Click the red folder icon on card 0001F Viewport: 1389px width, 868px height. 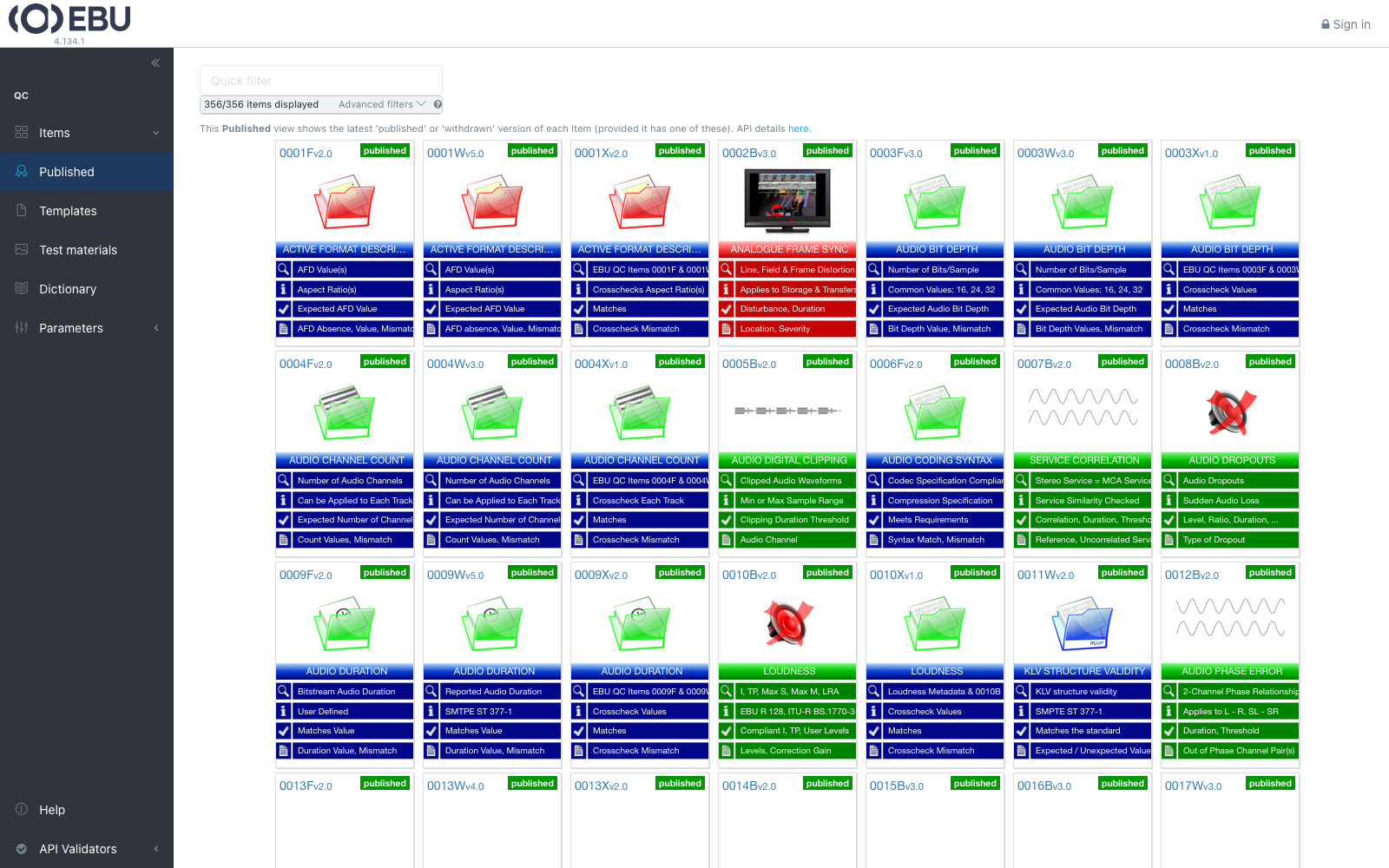tap(345, 201)
